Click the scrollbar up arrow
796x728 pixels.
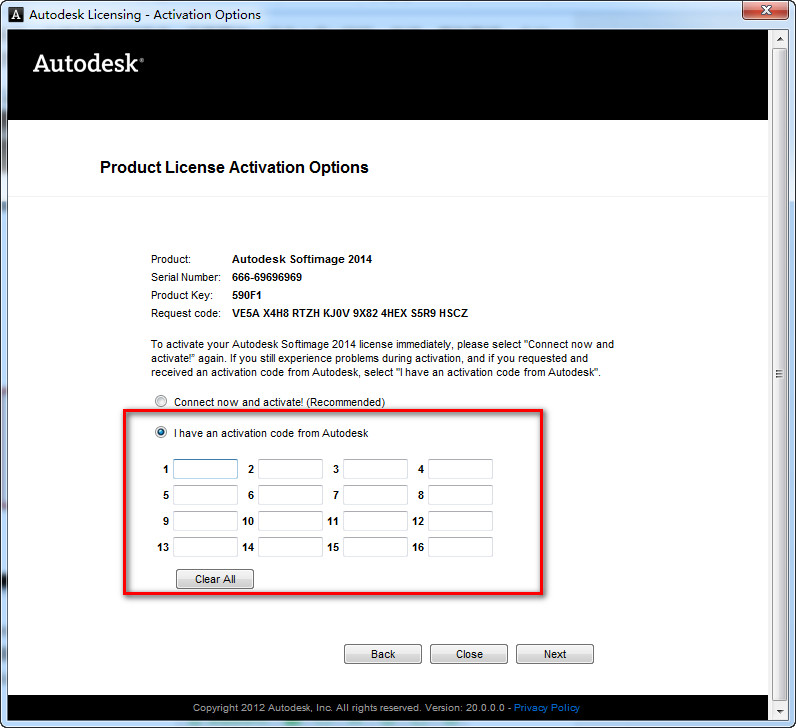pyautogui.click(x=780, y=39)
